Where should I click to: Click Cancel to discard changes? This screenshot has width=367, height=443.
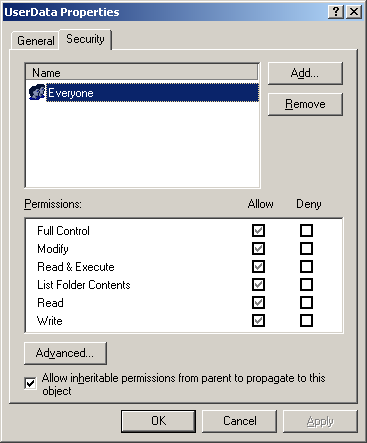[239, 421]
